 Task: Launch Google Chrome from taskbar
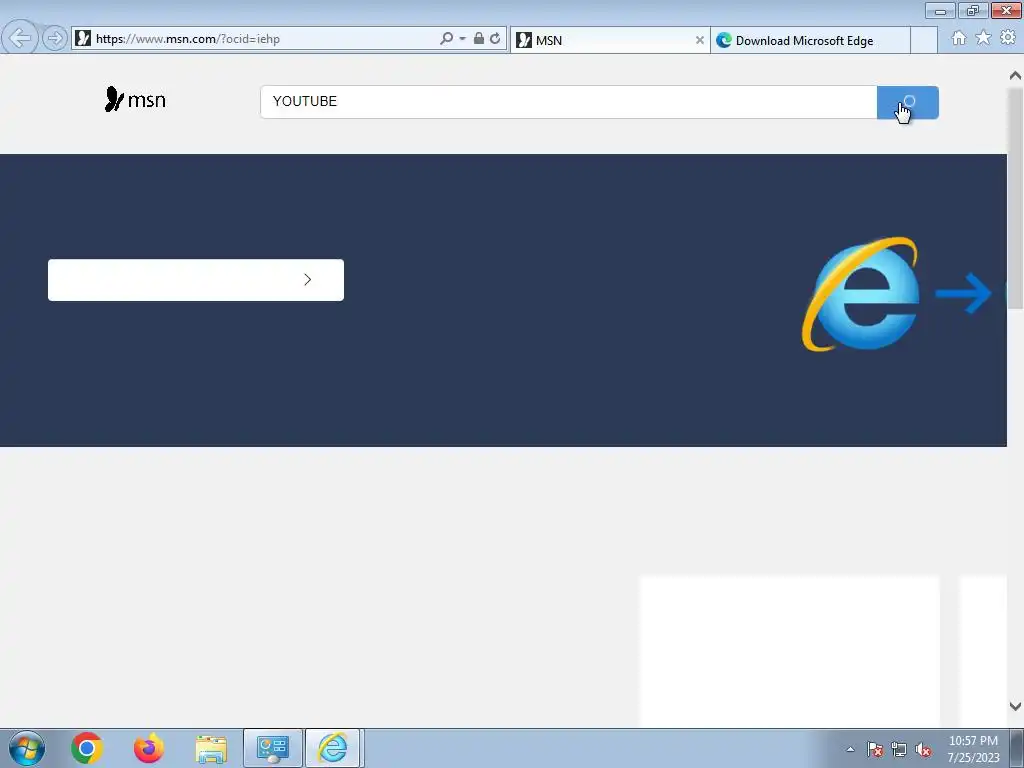coord(86,748)
